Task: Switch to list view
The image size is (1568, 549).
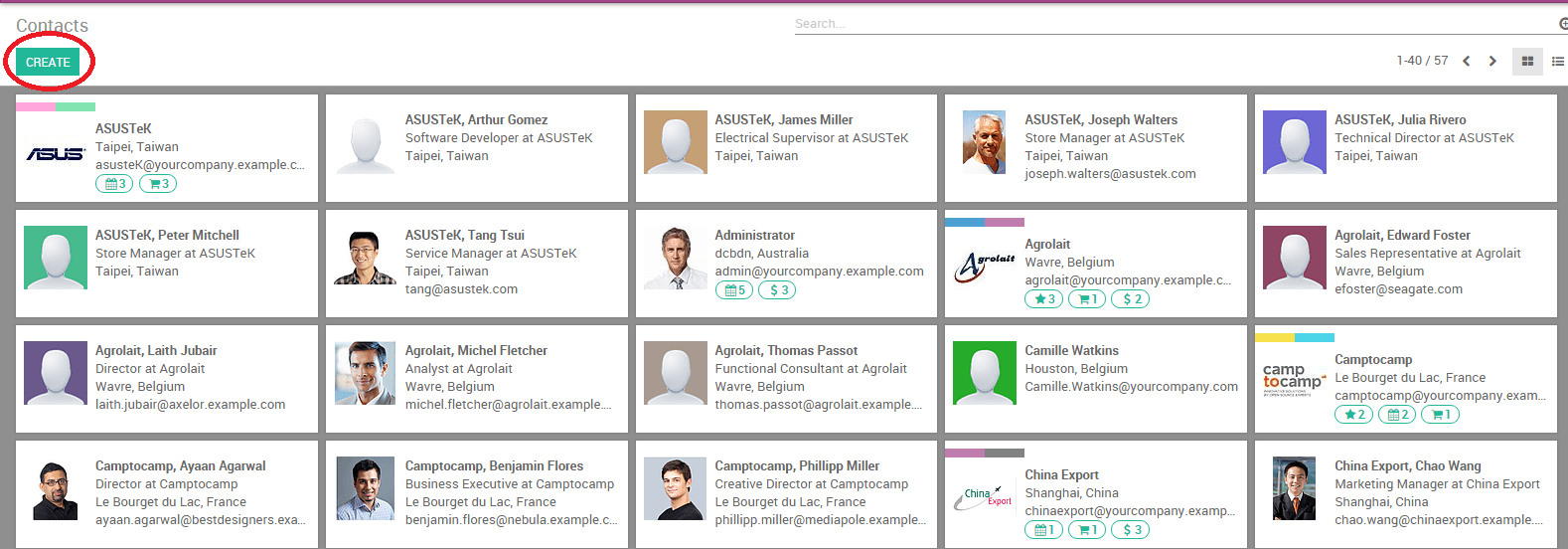Action: pyautogui.click(x=1557, y=62)
